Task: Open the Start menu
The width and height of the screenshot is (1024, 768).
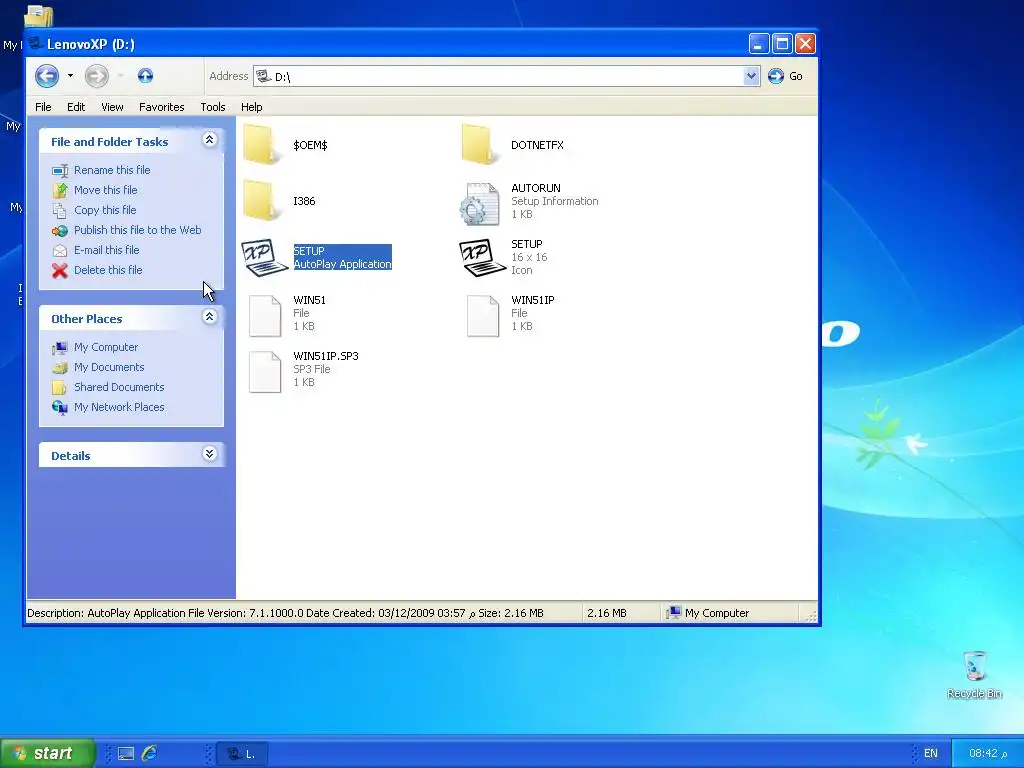Action: tap(48, 754)
